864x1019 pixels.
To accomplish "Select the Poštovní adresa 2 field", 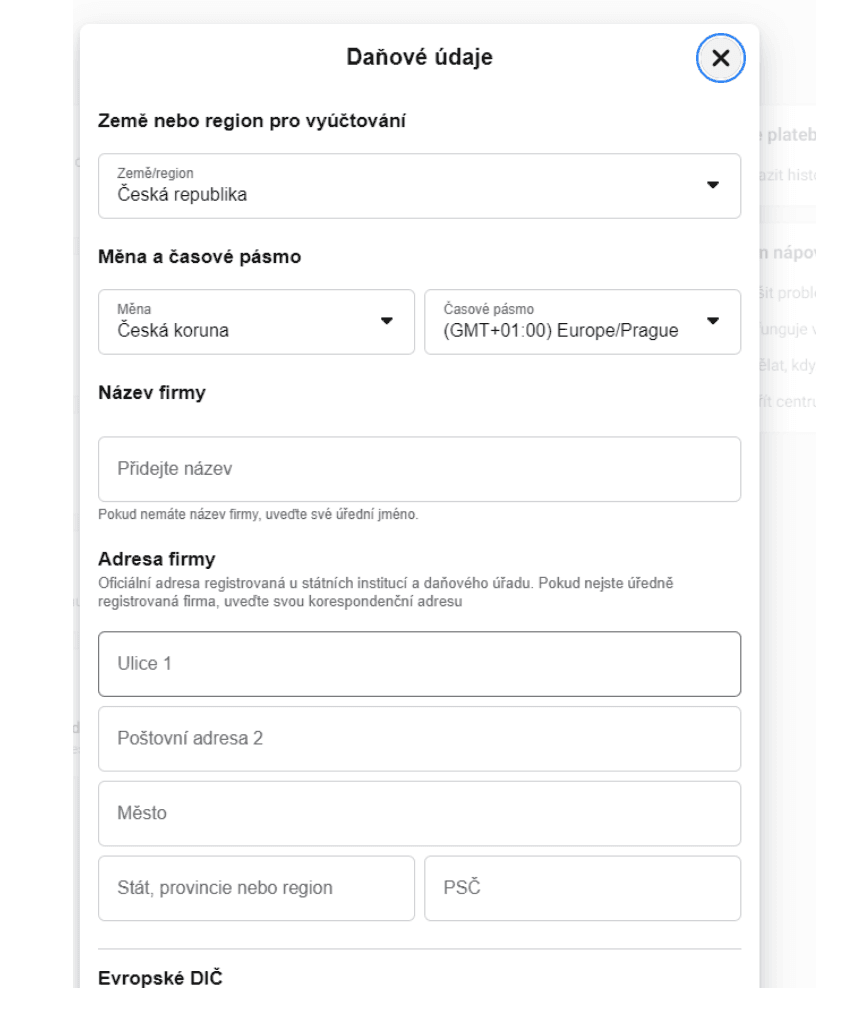I will 419,739.
